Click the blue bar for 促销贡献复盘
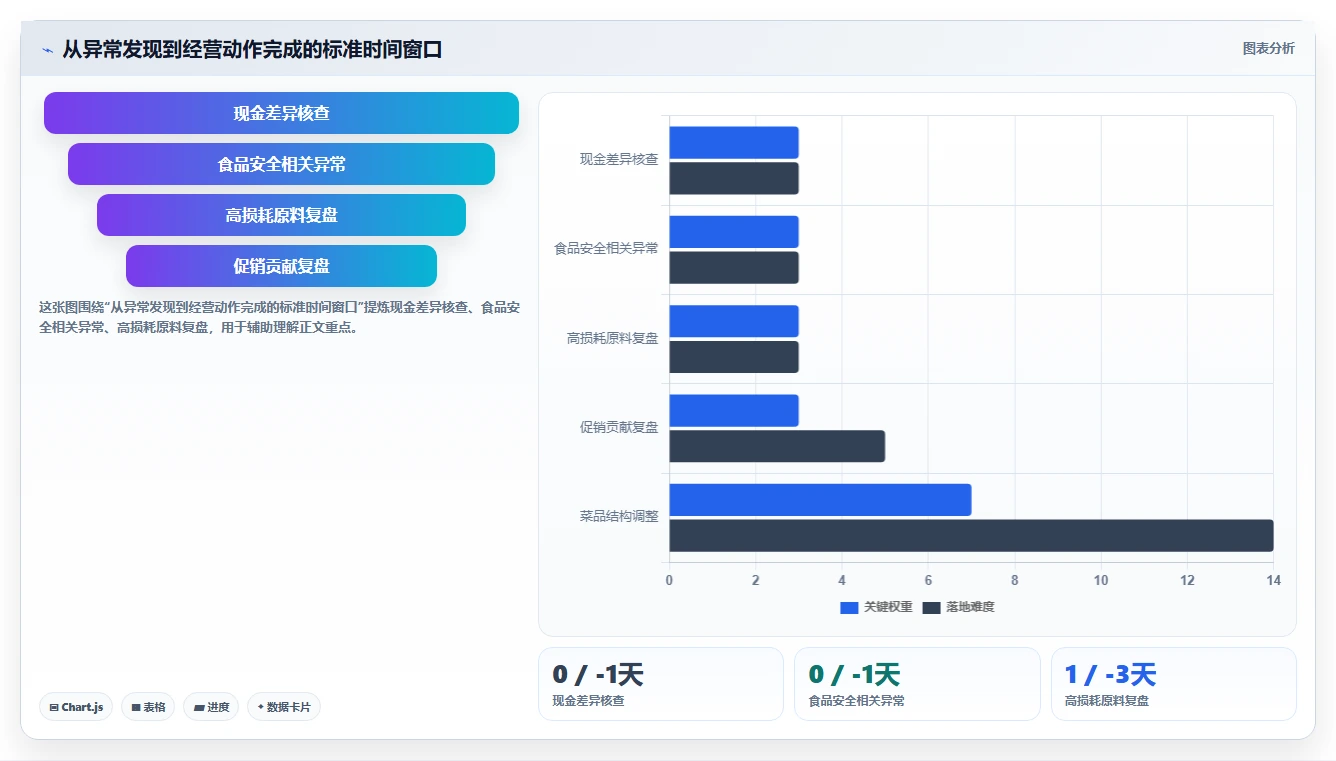The width and height of the screenshot is (1336, 761). (734, 410)
